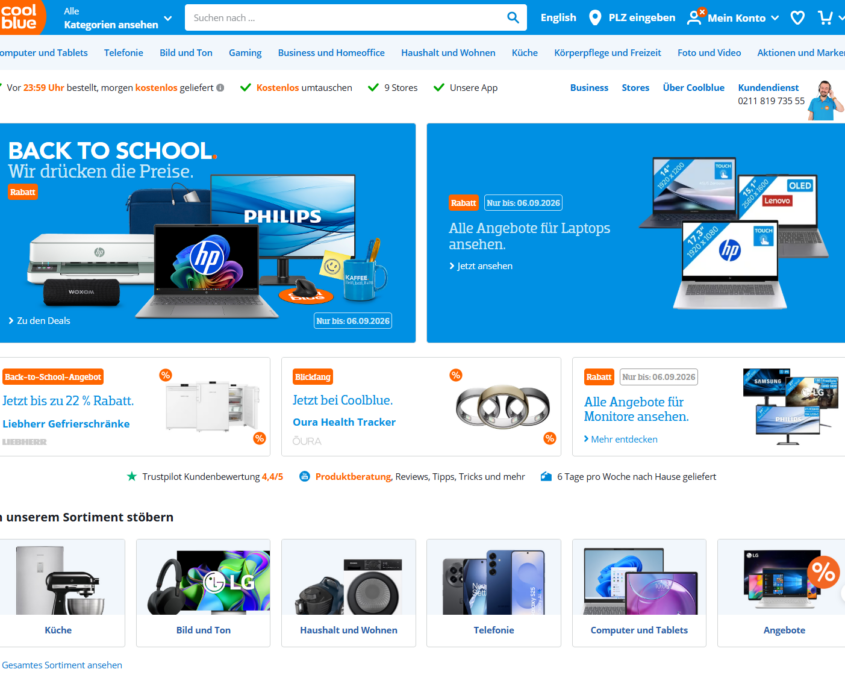Click Trustpilot Kundenbewertung 4,4/5

[x=212, y=476]
